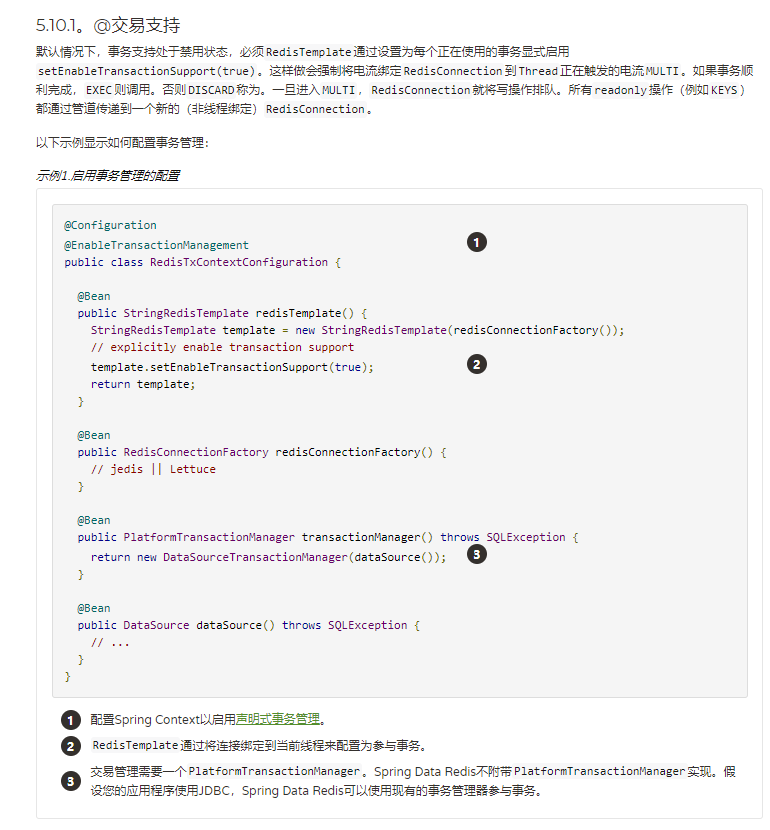770x830 pixels.
Task: Click the heading 5.10.1。@交易支持
Action: pyautogui.click(x=108, y=25)
